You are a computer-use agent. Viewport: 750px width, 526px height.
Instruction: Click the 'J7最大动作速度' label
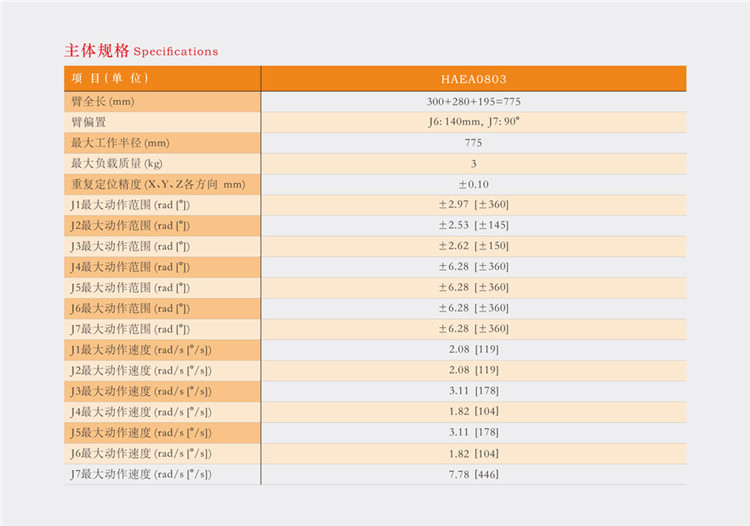tap(141, 474)
